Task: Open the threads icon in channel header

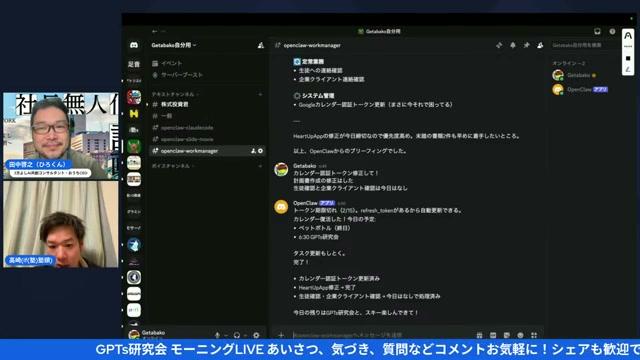Action: 499,45
